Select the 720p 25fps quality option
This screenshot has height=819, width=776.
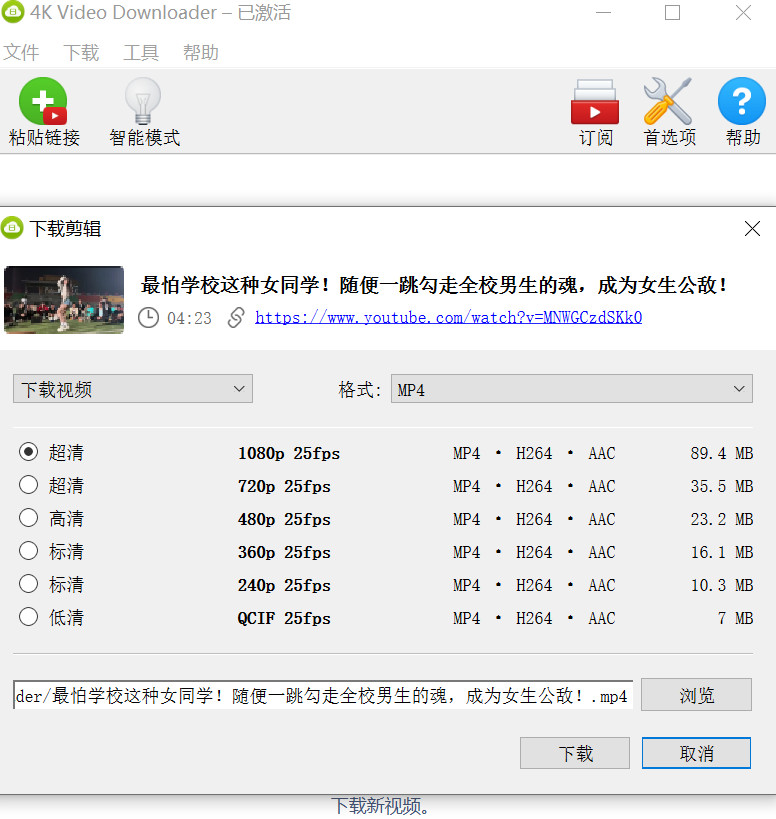pyautogui.click(x=29, y=486)
